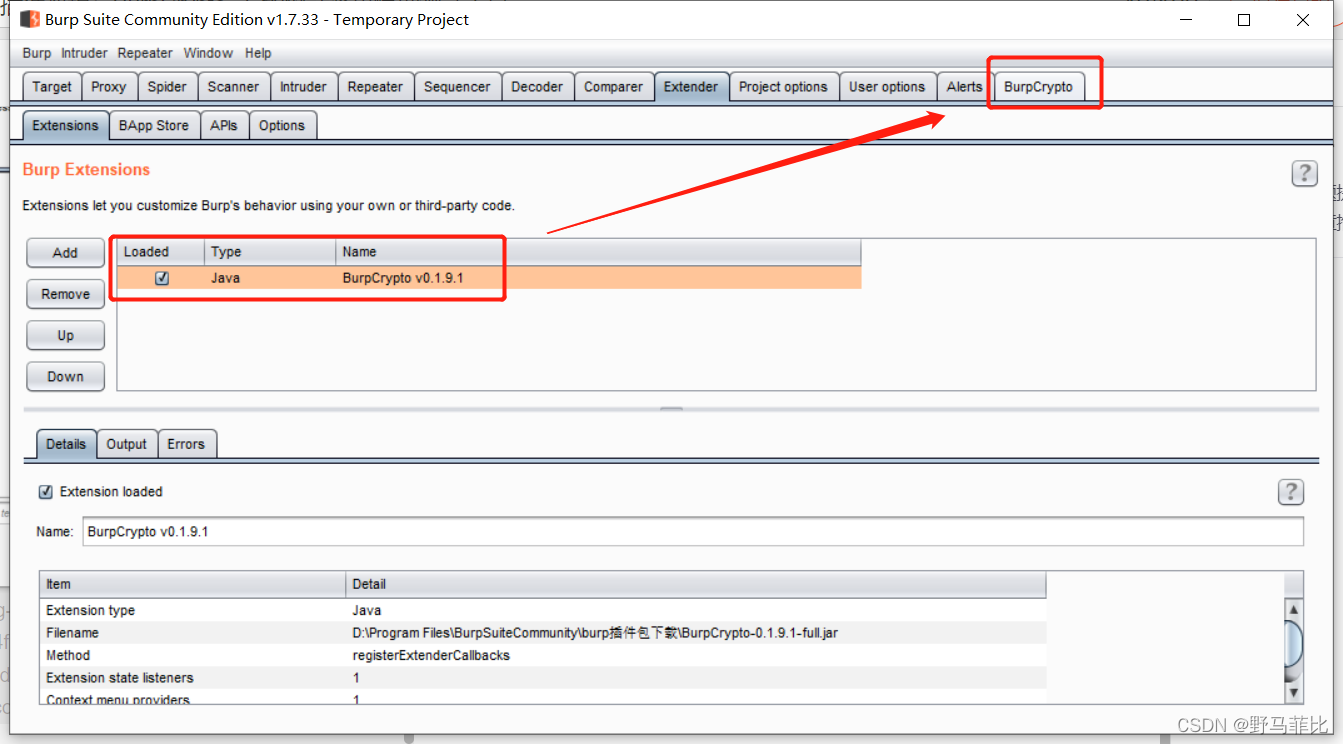Sort by the Loaded column header

(161, 252)
